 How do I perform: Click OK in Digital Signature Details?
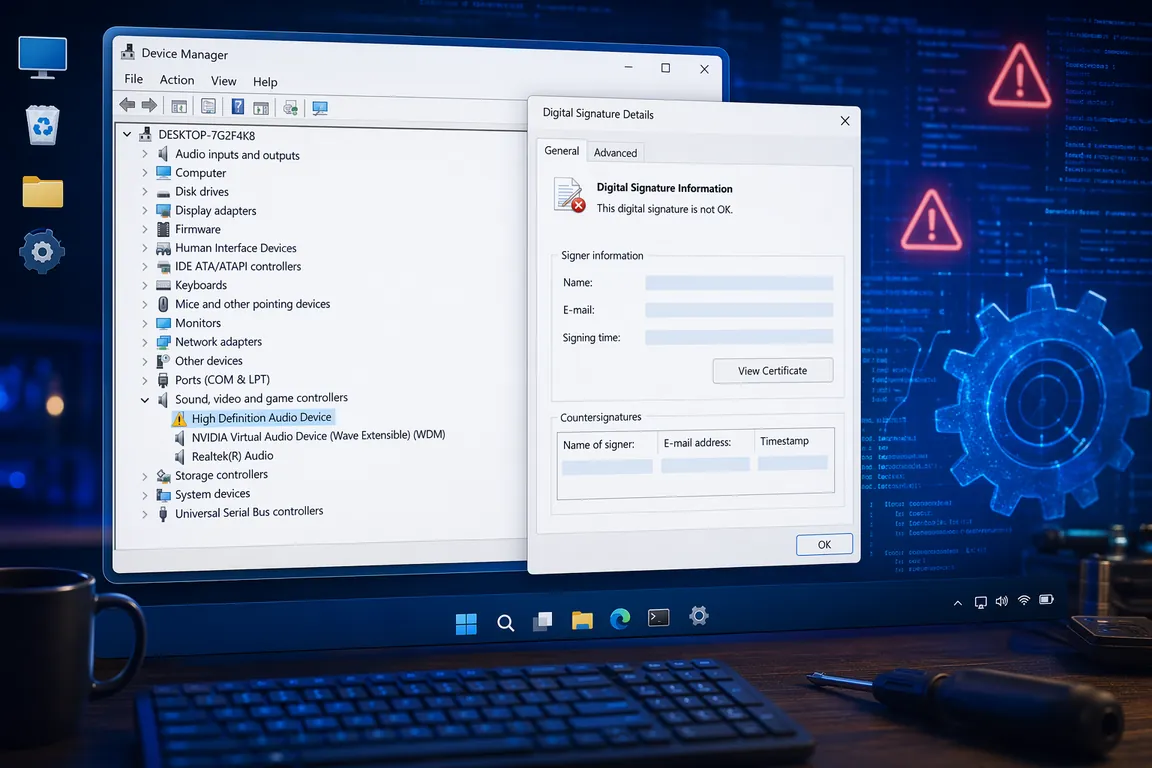coord(824,545)
